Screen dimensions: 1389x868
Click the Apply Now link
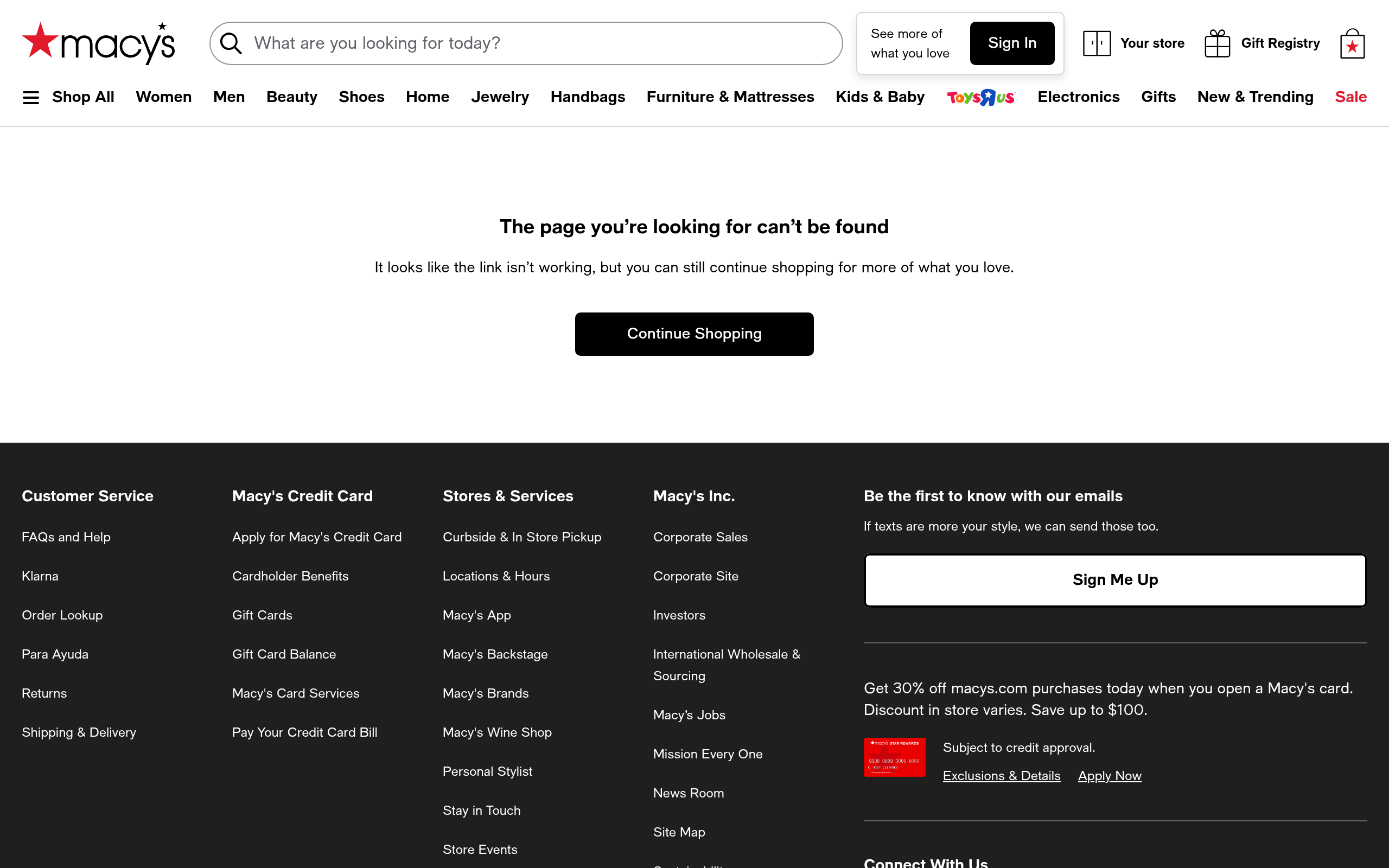click(1110, 776)
